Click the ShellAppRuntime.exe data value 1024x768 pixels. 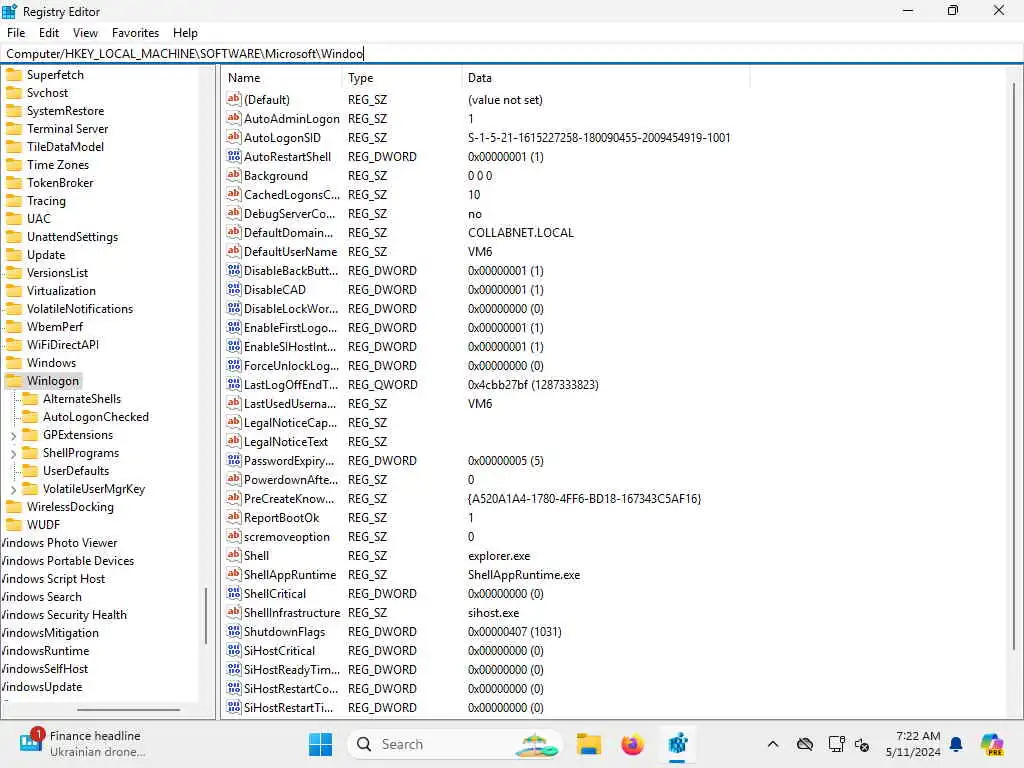[x=524, y=575]
